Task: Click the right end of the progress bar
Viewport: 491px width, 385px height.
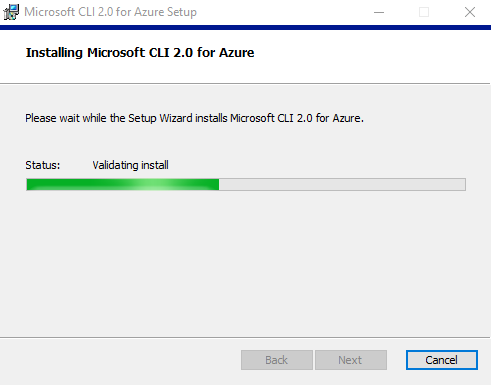Action: [x=462, y=184]
